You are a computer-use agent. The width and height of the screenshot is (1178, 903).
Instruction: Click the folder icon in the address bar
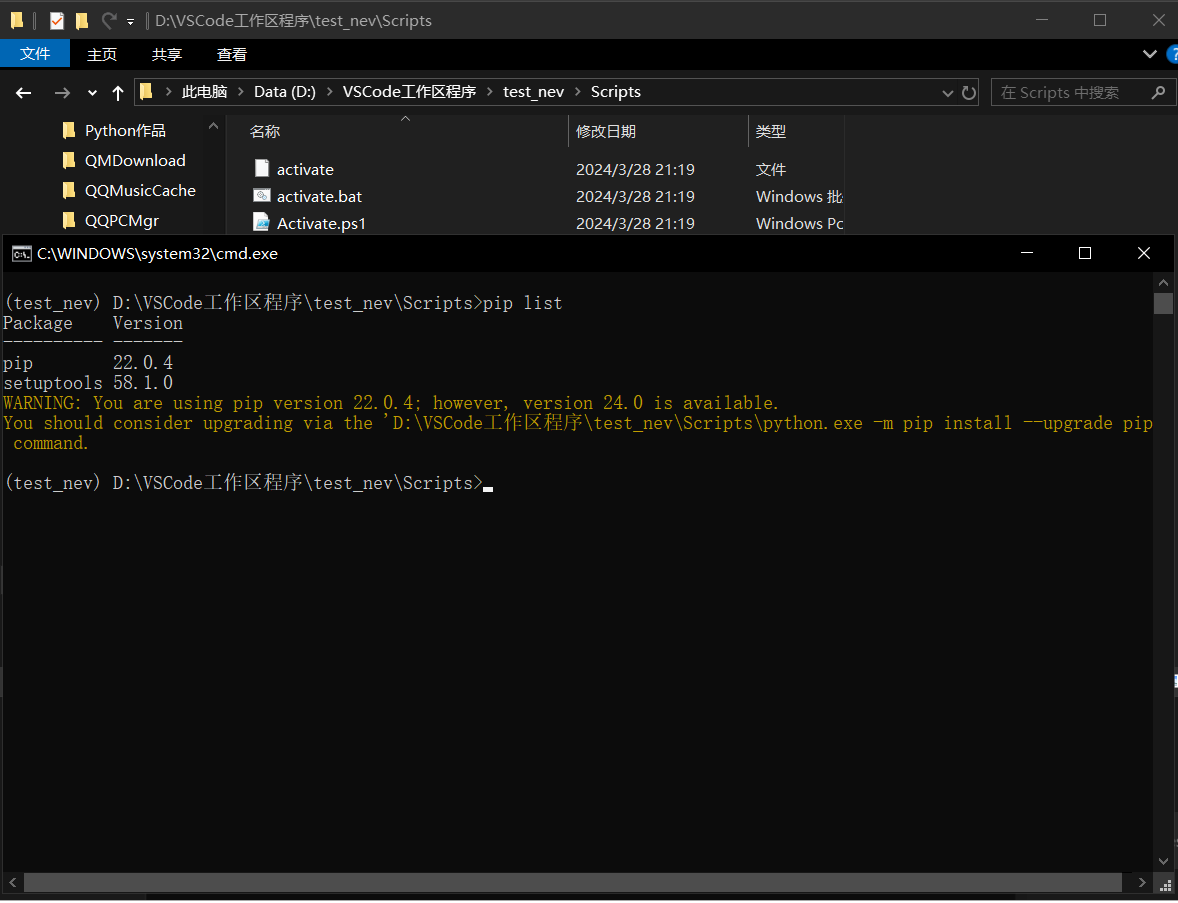[x=146, y=92]
